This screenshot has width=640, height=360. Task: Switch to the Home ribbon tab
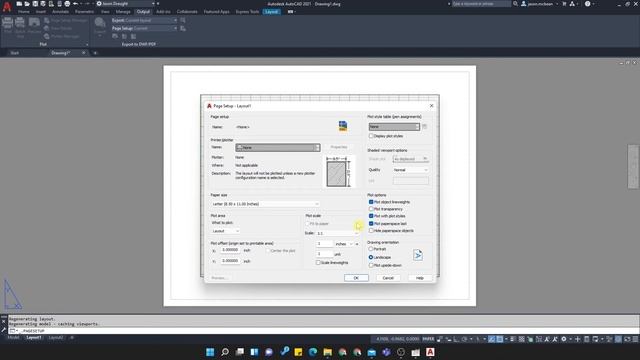coord(24,12)
